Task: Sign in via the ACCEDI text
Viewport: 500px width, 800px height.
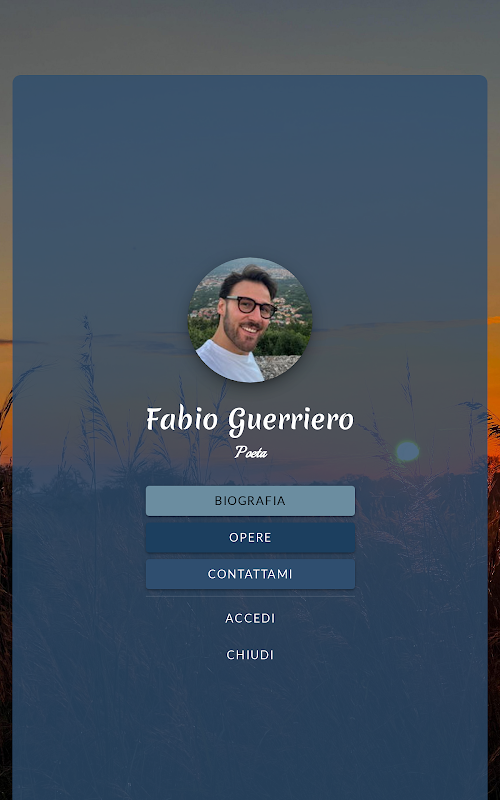Action: (x=250, y=618)
